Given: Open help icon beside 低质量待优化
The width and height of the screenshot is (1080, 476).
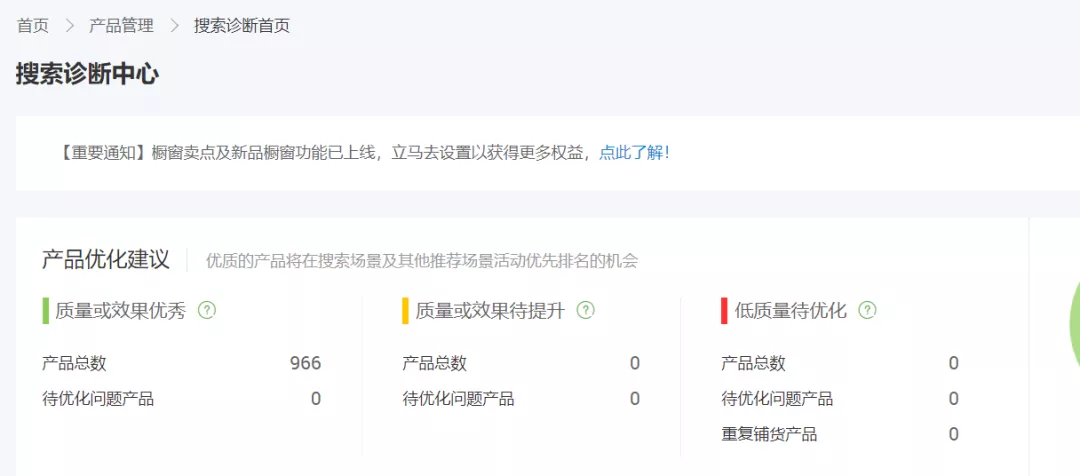Looking at the screenshot, I should click(867, 310).
